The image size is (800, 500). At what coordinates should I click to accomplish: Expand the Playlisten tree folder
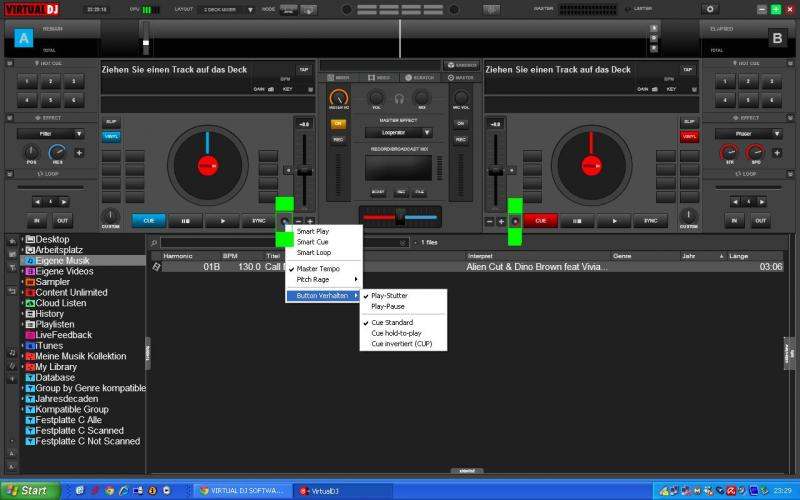pyautogui.click(x=22, y=324)
